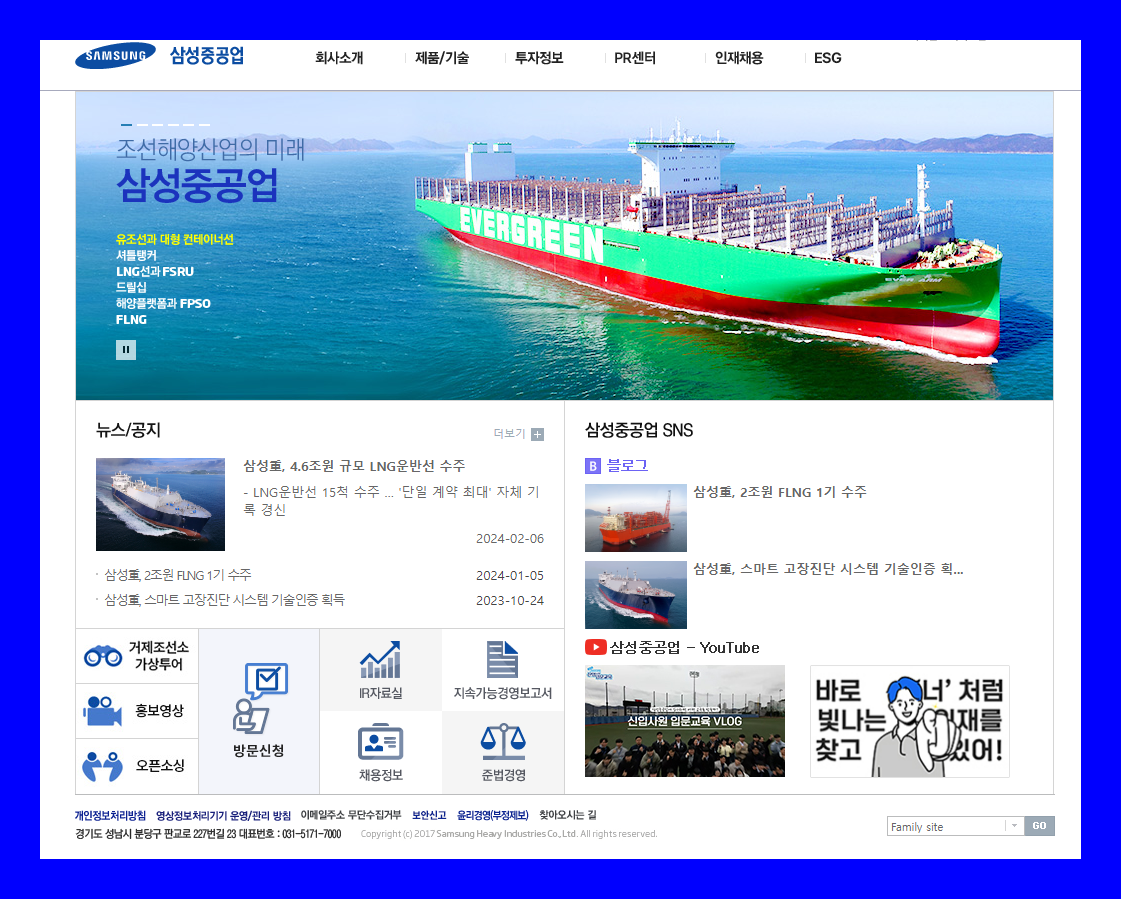Open 찾아오시는 길 footer link
The height and width of the screenshot is (899, 1121).
pos(568,815)
